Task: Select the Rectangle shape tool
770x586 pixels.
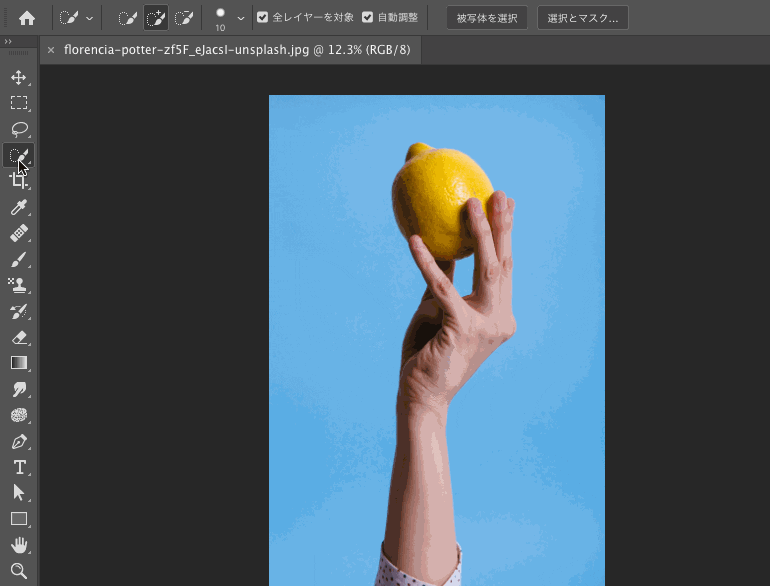Action: pyautogui.click(x=19, y=519)
